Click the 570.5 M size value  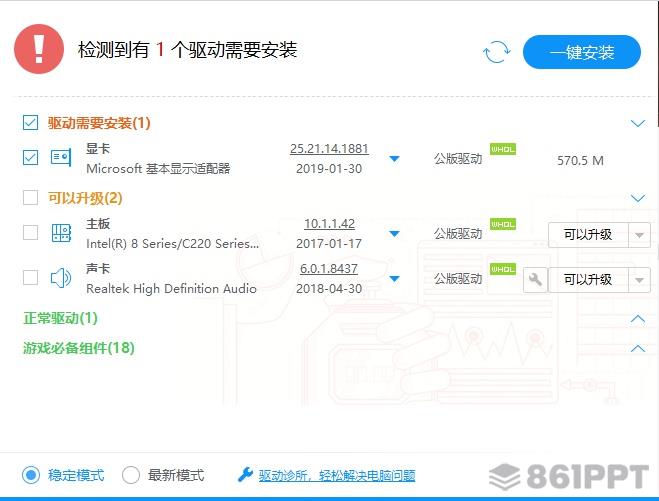pos(580,160)
